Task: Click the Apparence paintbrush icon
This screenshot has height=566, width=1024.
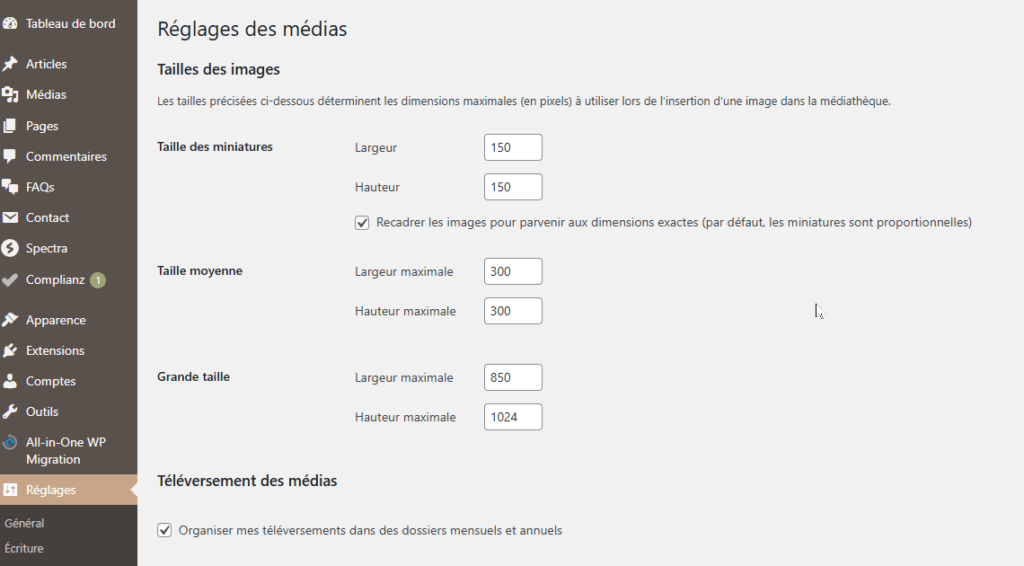Action: [x=10, y=320]
